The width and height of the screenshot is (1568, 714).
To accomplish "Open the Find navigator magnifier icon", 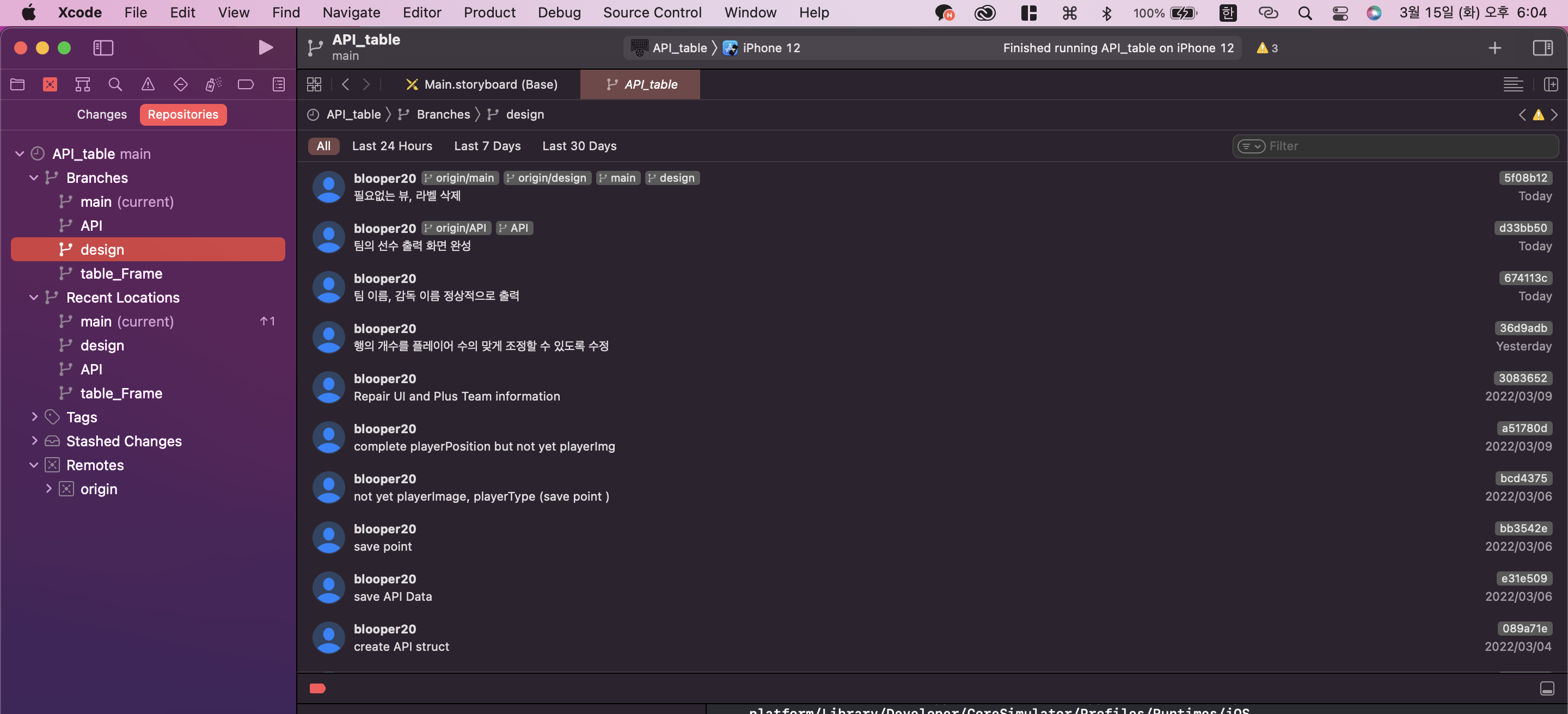I will click(115, 84).
